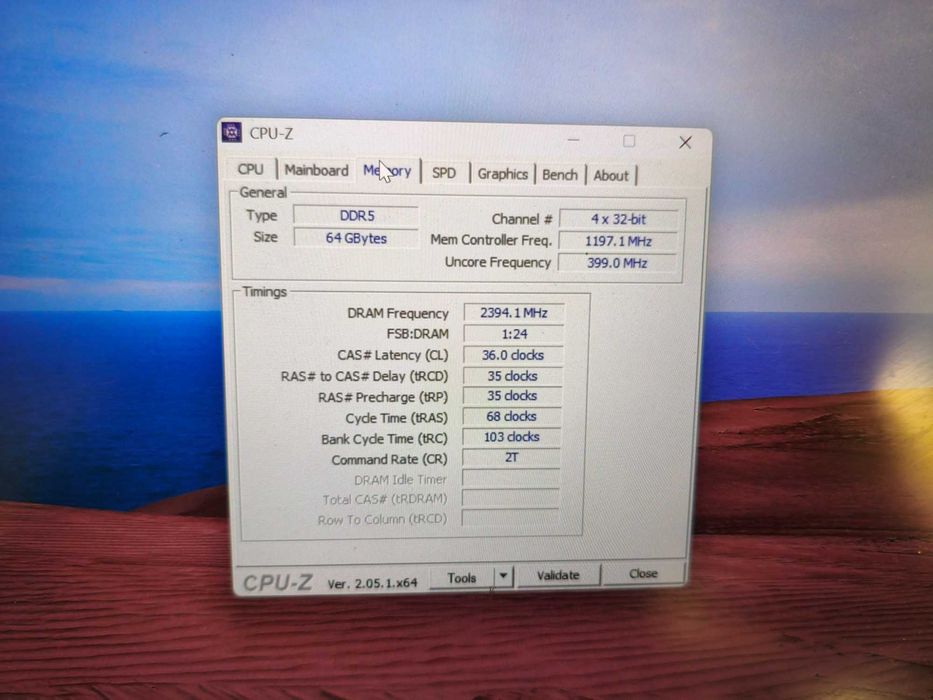
Task: Click the 2394.1 MHz DRAM frequency value
Action: pyautogui.click(x=514, y=312)
